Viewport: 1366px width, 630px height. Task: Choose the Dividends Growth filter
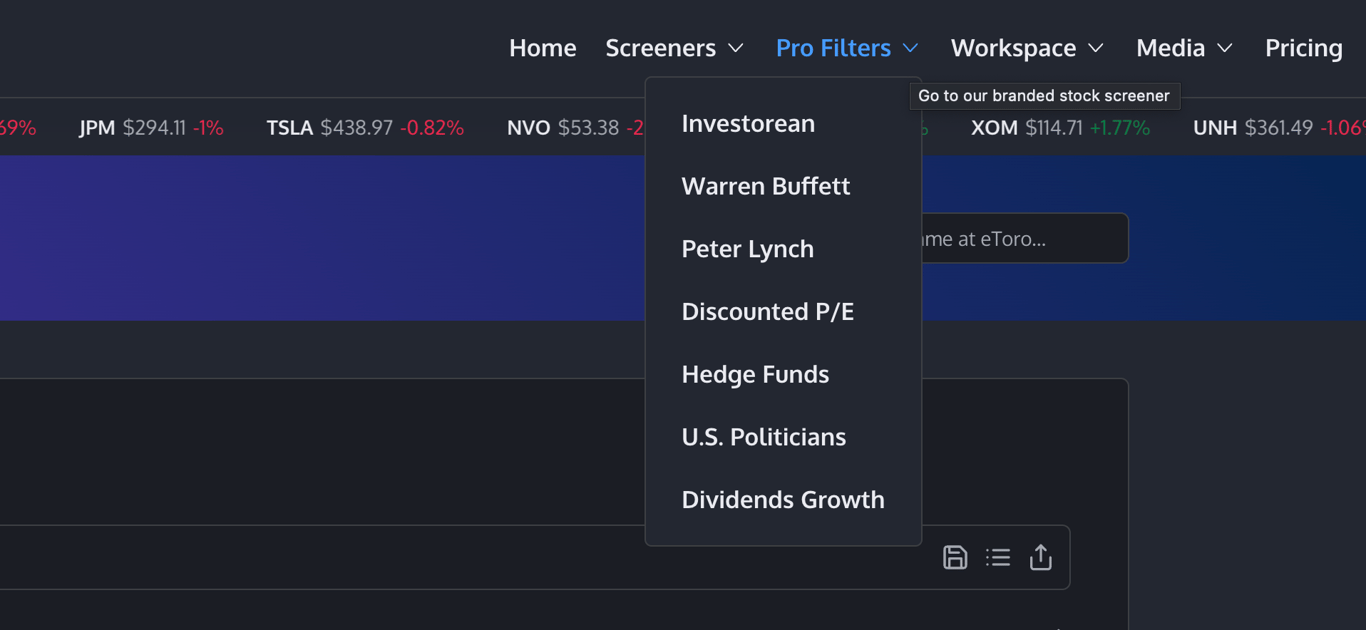pos(782,499)
